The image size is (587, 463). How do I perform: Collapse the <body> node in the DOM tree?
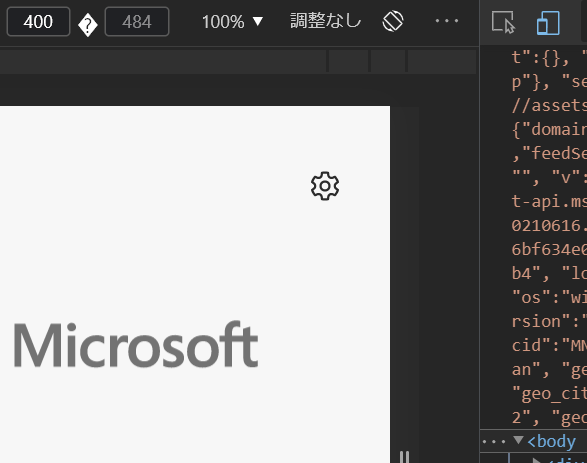click(518, 440)
